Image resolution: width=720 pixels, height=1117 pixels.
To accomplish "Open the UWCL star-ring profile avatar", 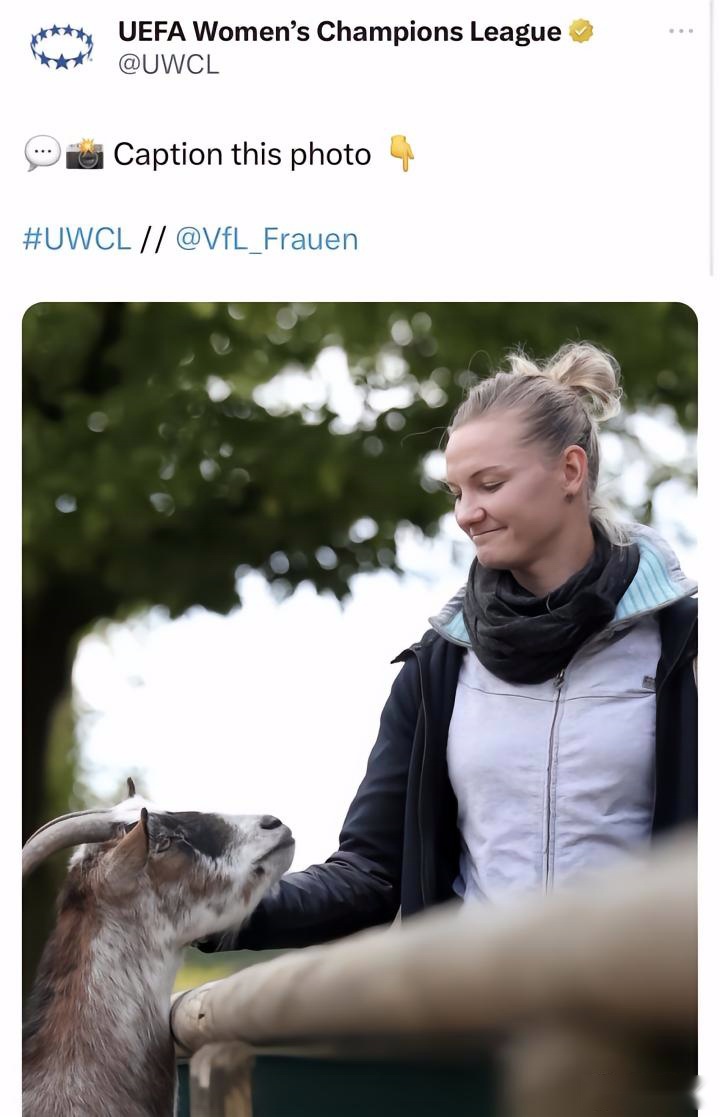I will (62, 47).
